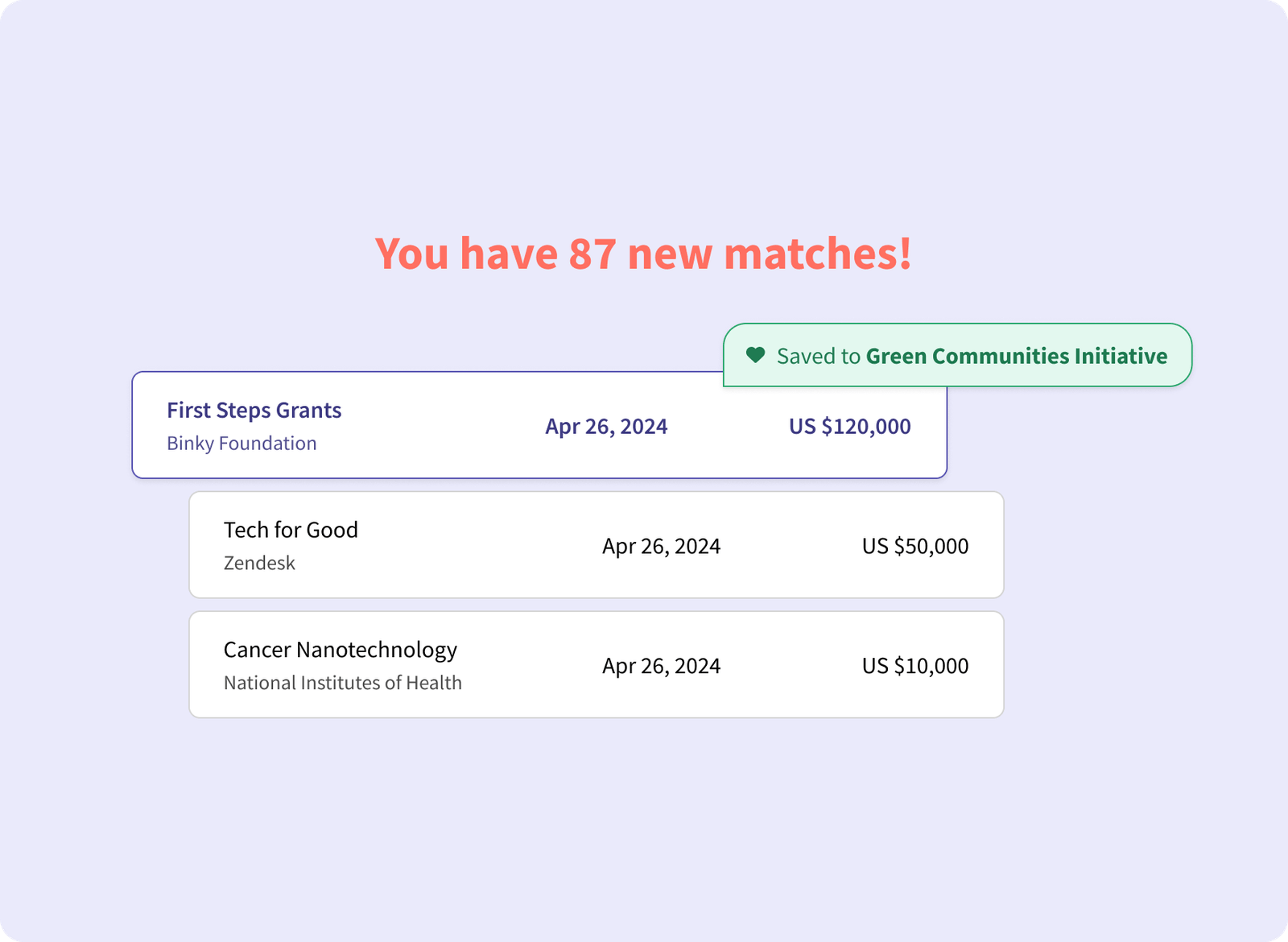Open the Tech for Good title
This screenshot has height=942, width=1288.
coord(291,530)
